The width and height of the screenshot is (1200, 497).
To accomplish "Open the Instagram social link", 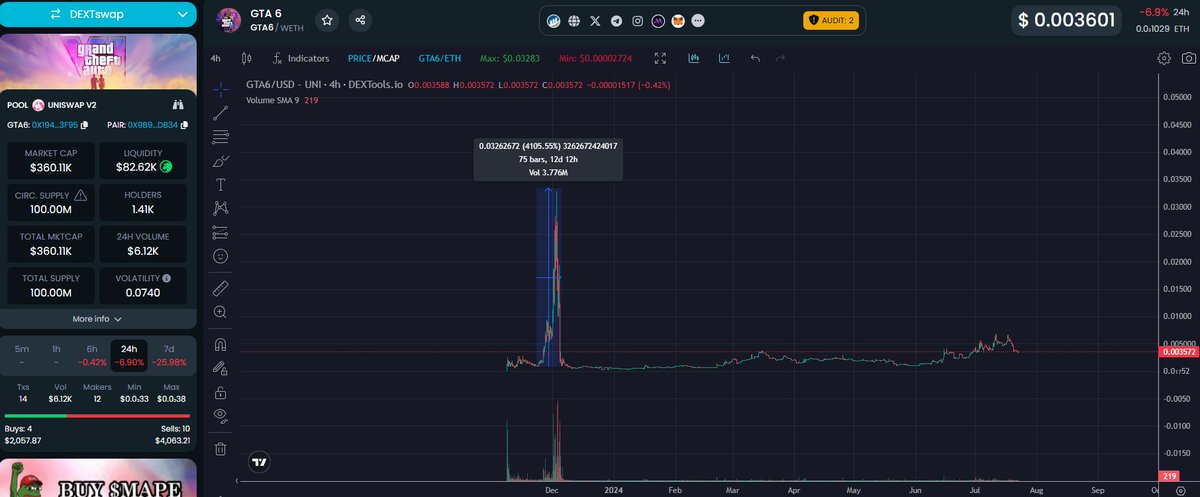I will tap(637, 20).
